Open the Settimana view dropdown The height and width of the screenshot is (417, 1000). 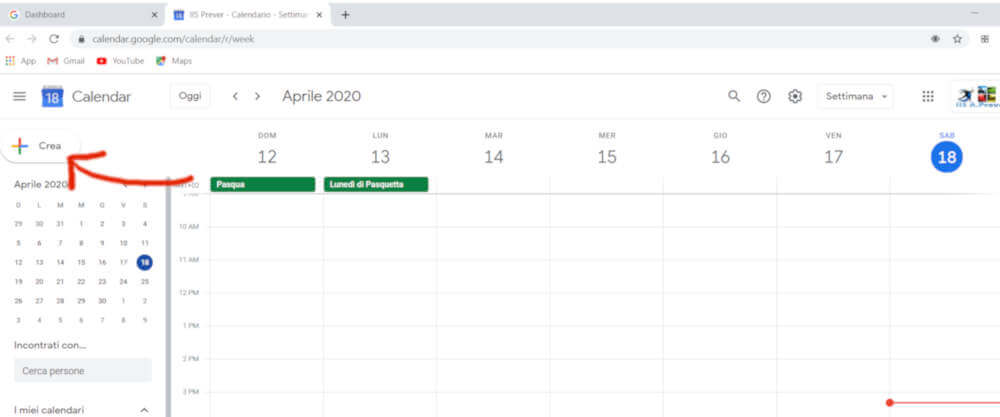(x=855, y=96)
